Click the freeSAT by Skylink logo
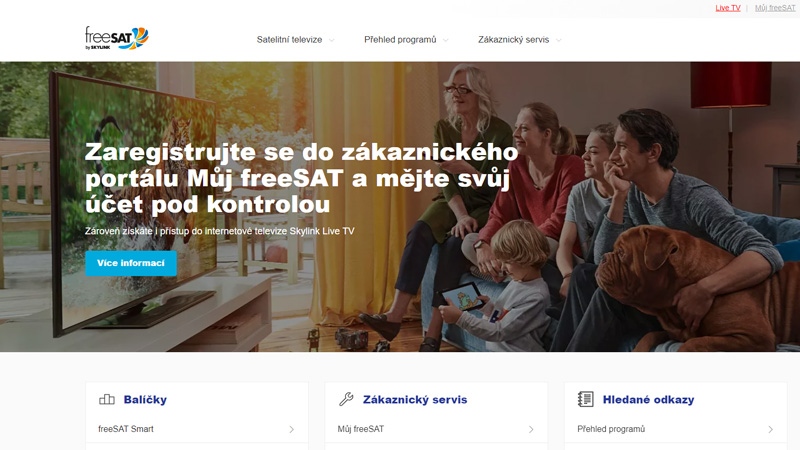800x450 pixels. coord(117,38)
